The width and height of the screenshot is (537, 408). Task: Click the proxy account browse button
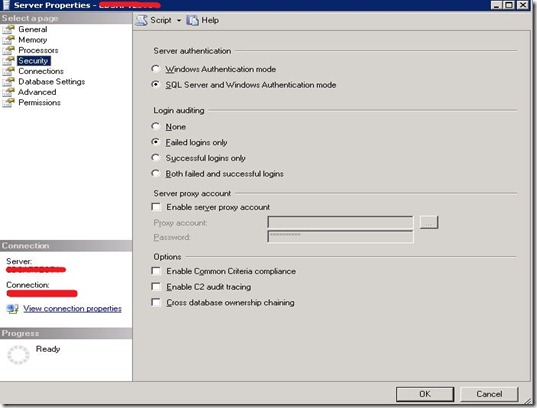pos(429,222)
